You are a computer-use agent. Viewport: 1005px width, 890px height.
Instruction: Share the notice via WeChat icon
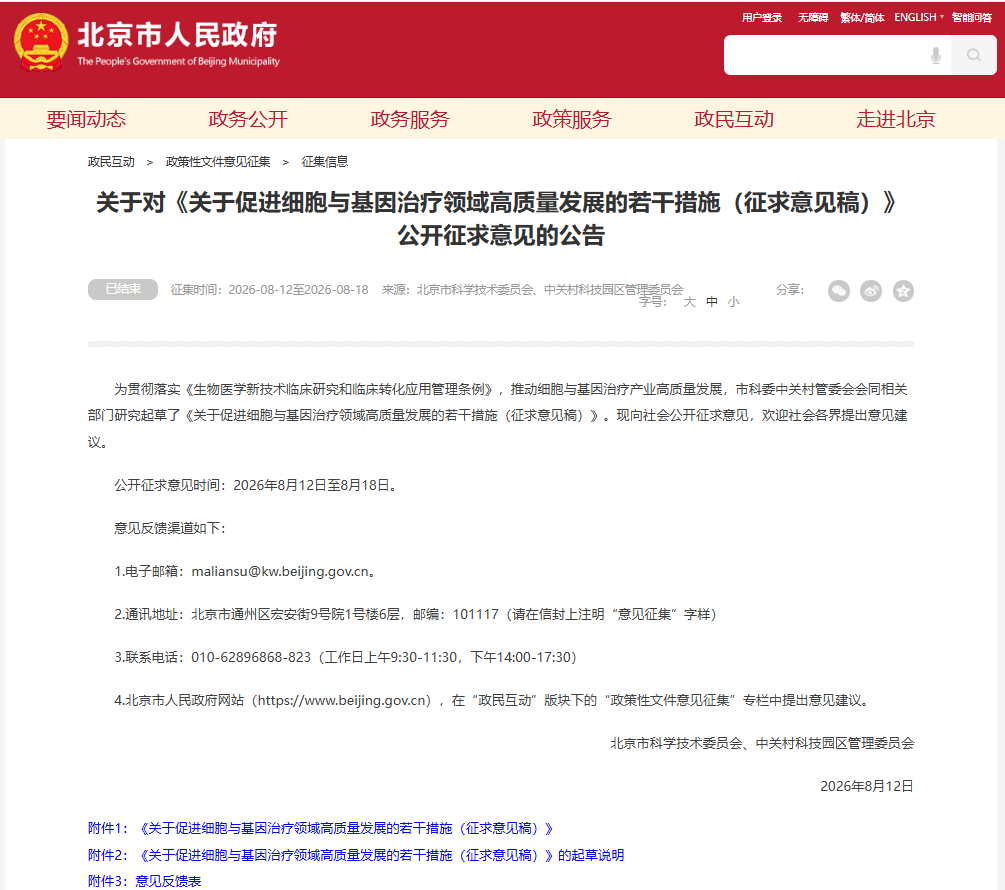pos(839,291)
